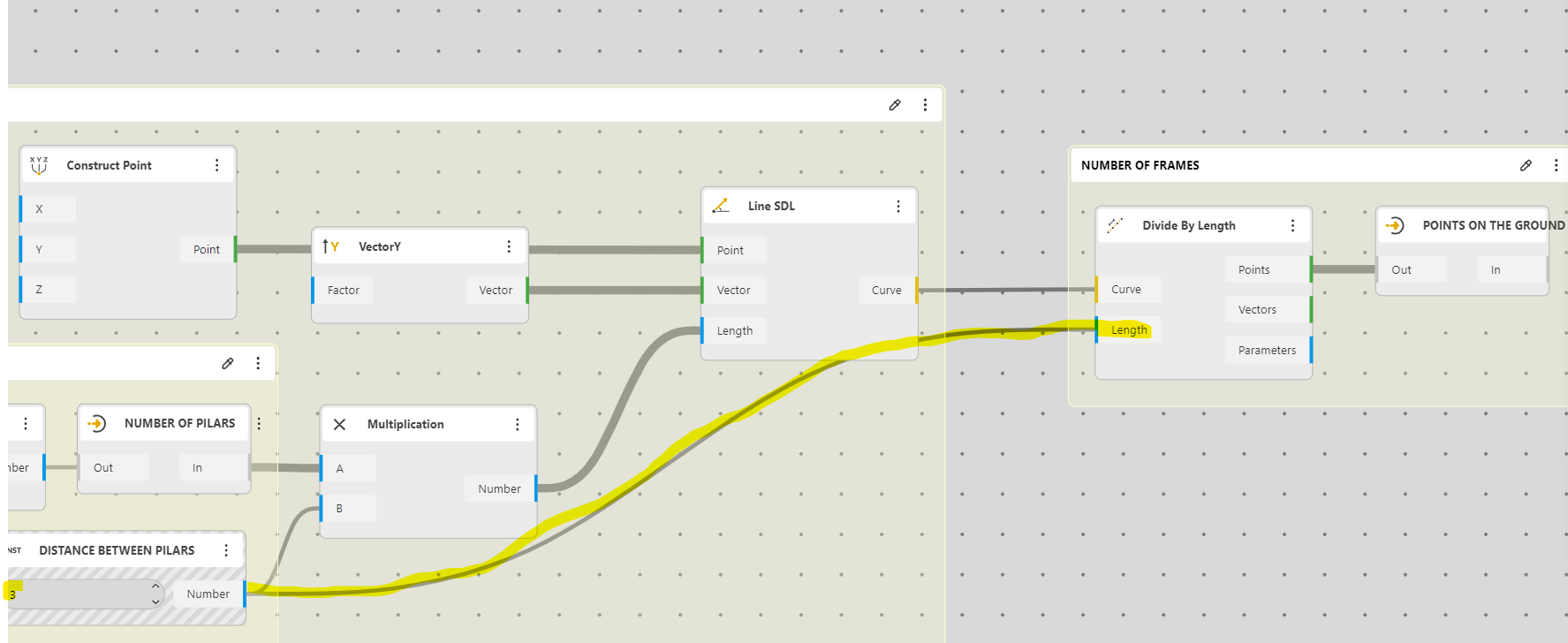Image resolution: width=1568 pixels, height=643 pixels.
Task: Open the Divide By Length options menu
Action: [1292, 225]
